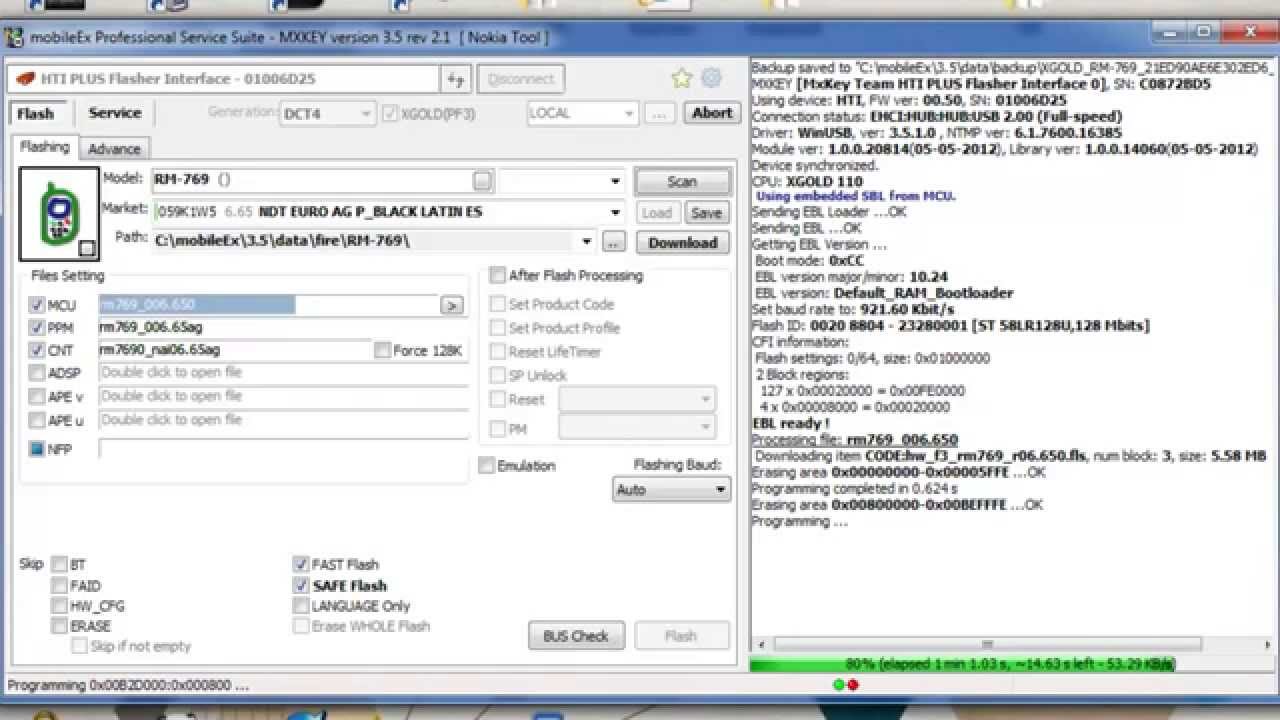The height and width of the screenshot is (720, 1280).
Task: Uncheck the PPM file checkbox
Action: pyautogui.click(x=37, y=328)
